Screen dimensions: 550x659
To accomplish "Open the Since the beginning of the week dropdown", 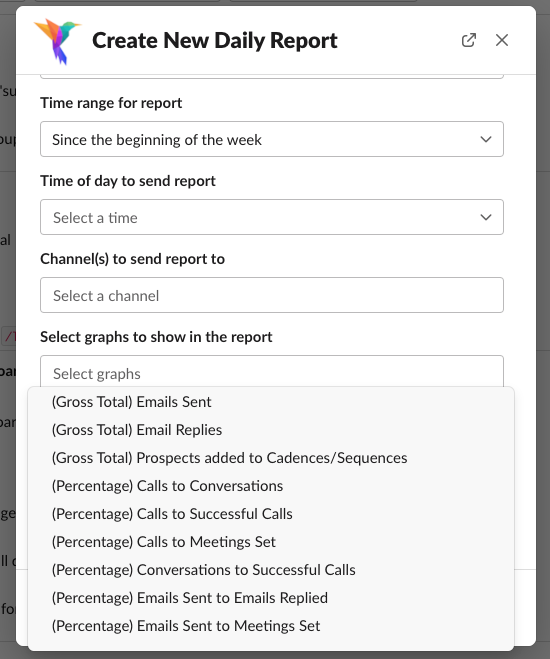I will (272, 139).
